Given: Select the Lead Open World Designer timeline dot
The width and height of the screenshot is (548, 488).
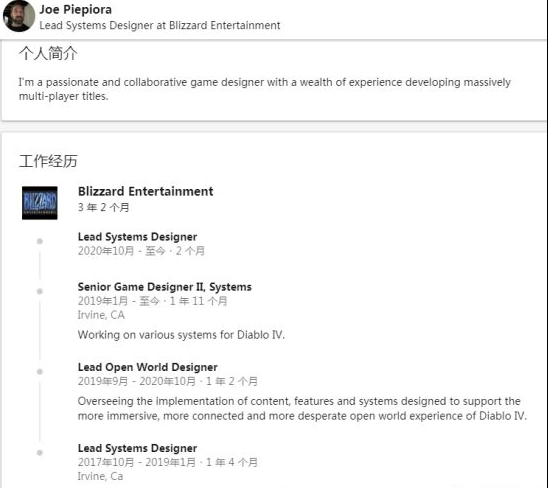Looking at the screenshot, I should point(40,372).
